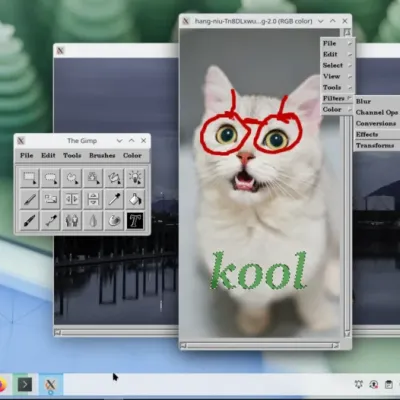Shade The Gimp toolbox with the down chevron
The image size is (400, 400).
pyautogui.click(x=119, y=141)
